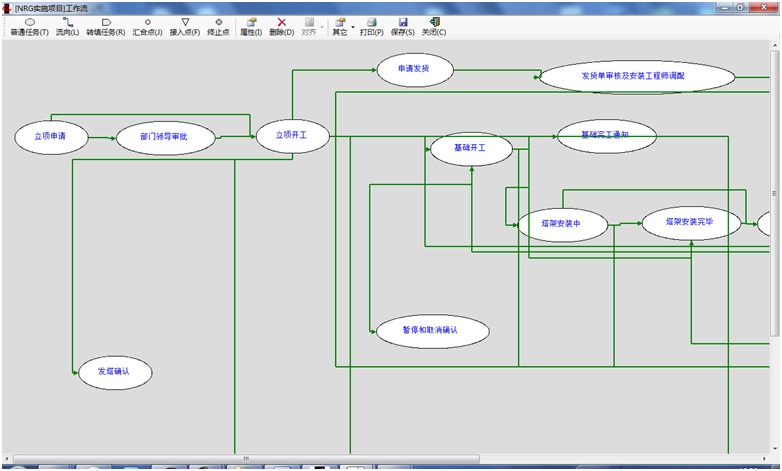The width and height of the screenshot is (782, 471).
Task: Select the 立项申请 workflow node
Action: [43, 136]
